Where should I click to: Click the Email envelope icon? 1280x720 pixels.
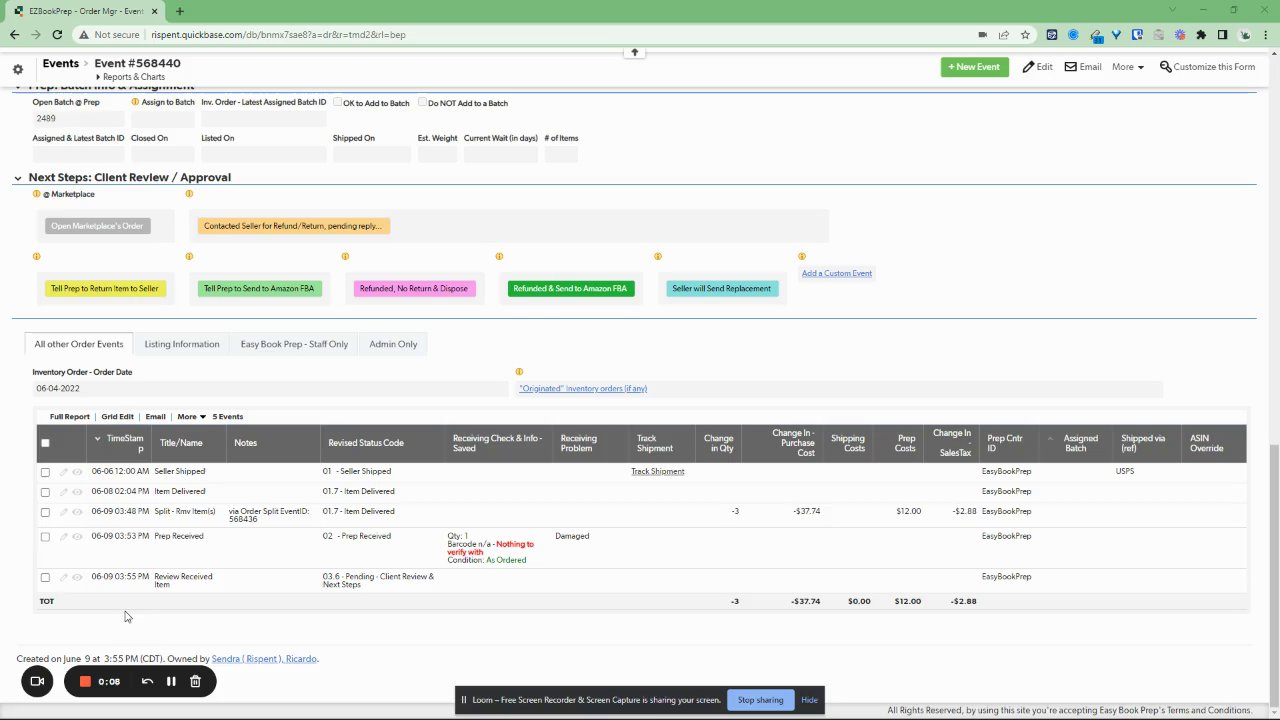pos(1070,67)
